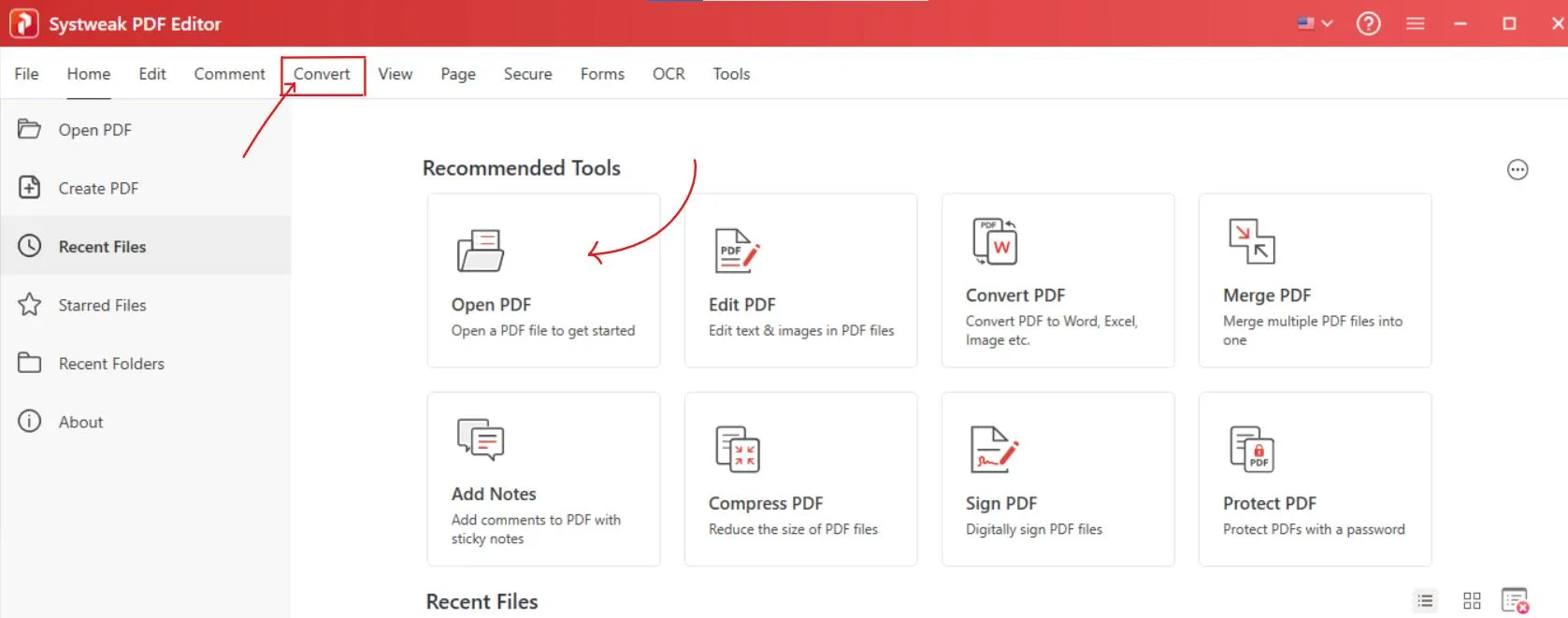
Task: Click the Merge PDF arrows icon
Action: 1251,241
